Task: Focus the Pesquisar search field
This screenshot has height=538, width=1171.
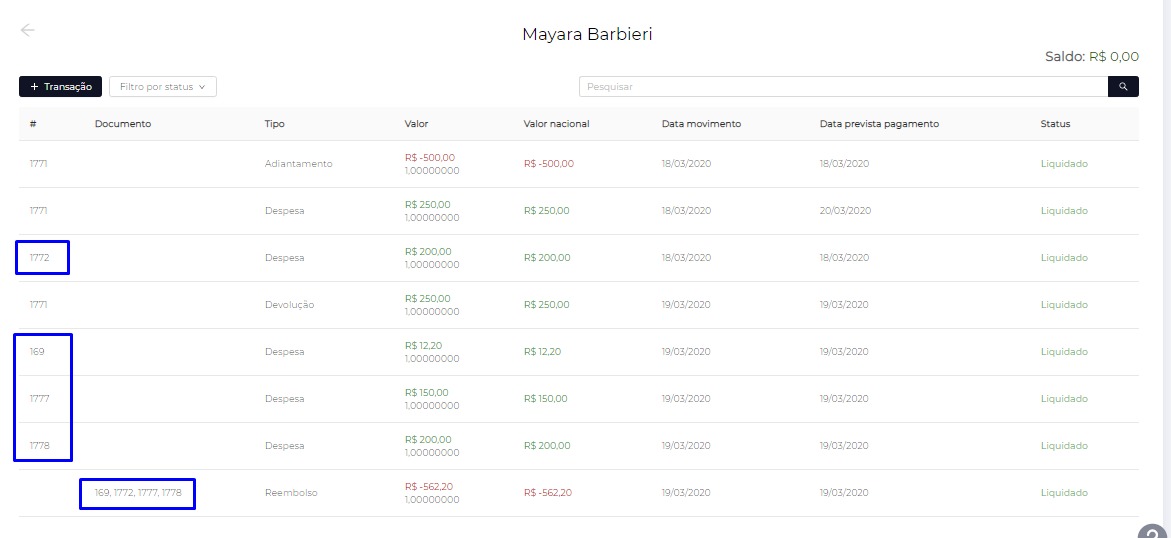Action: [843, 87]
